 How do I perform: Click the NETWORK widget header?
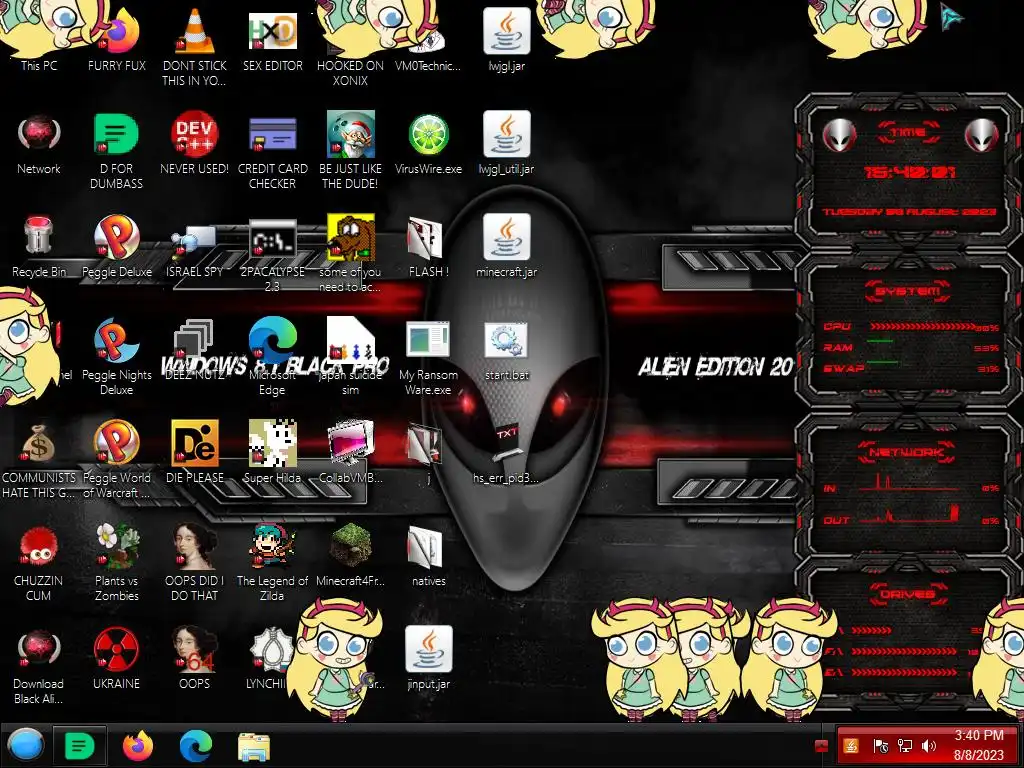pyautogui.click(x=908, y=451)
